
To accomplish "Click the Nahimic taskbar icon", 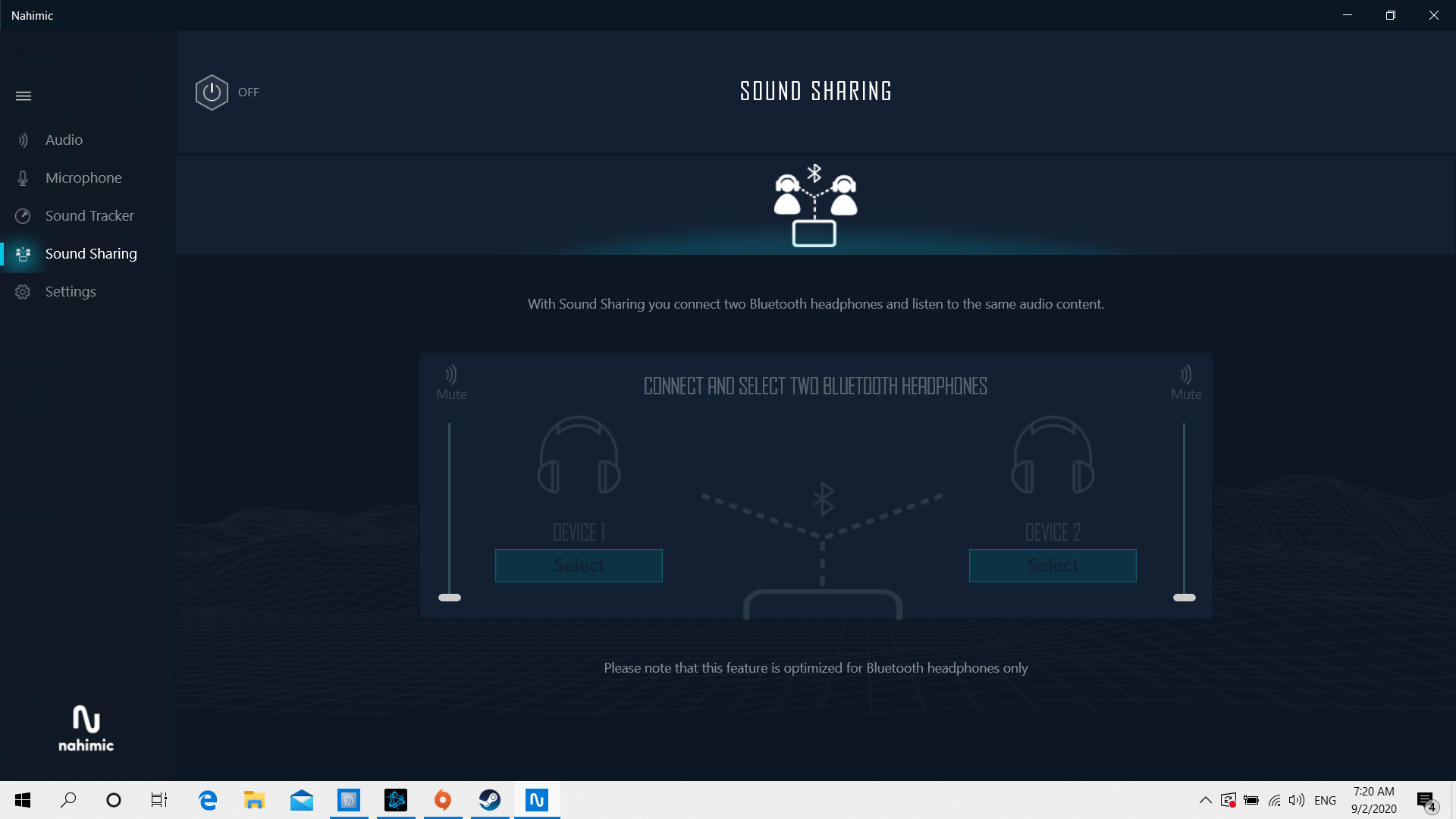I will click(537, 800).
